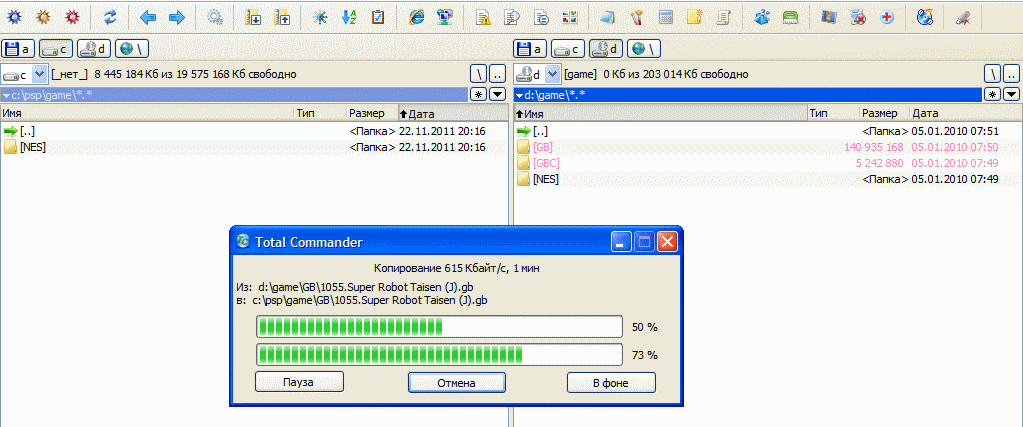Sort left panel by Имя column
1023x427 pixels.
click(147, 113)
